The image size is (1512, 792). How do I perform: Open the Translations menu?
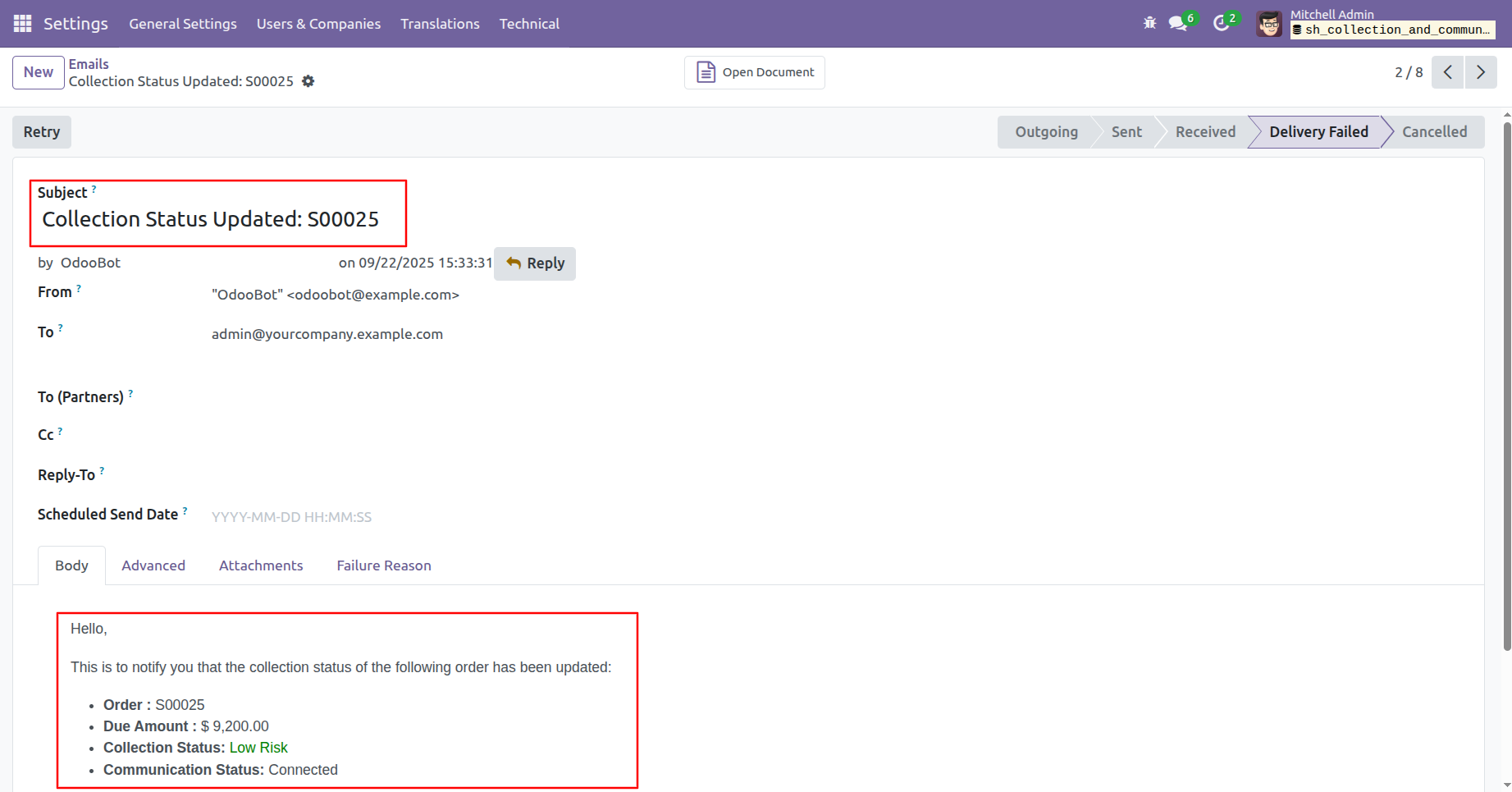click(440, 24)
